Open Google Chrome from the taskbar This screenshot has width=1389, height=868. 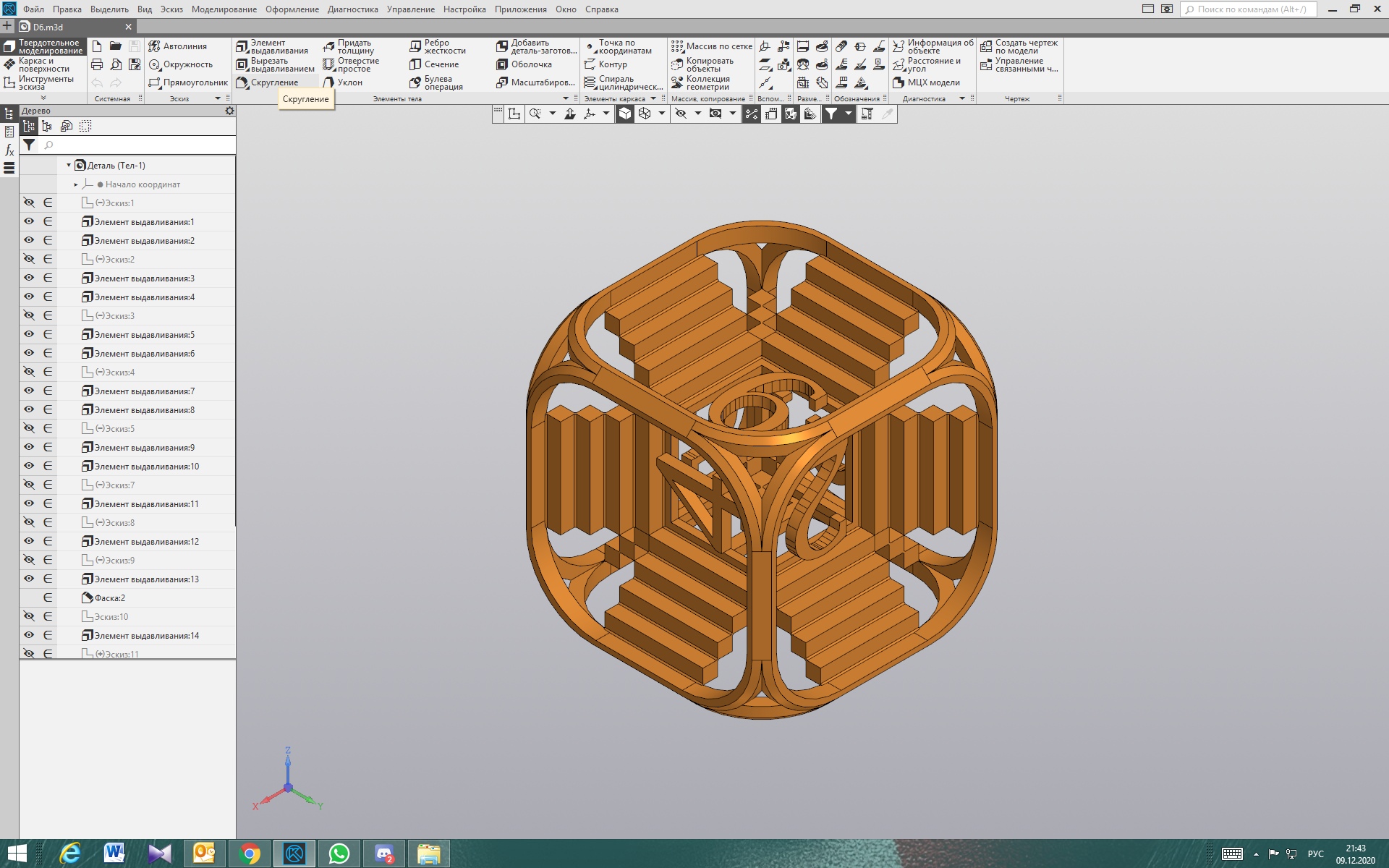tap(250, 854)
